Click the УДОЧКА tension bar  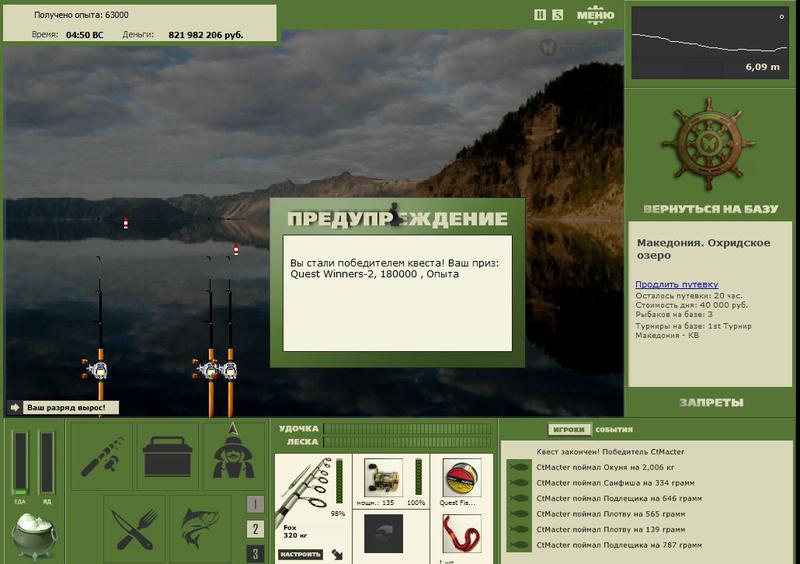(x=407, y=429)
